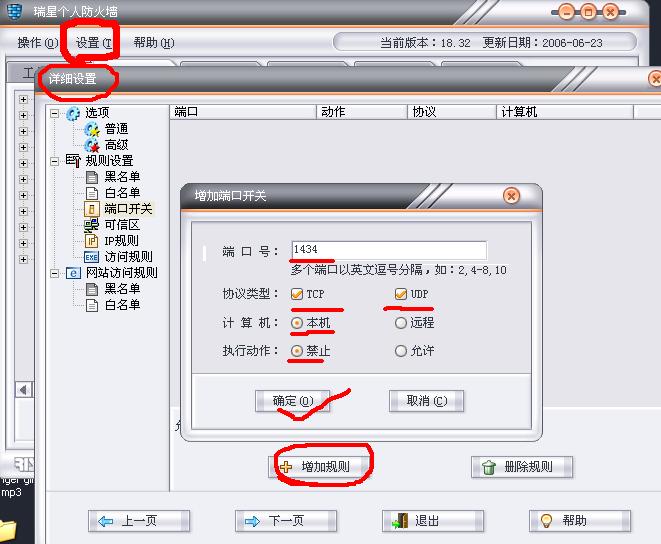Click the IP规则 icon
This screenshot has height=544, width=661.
tap(91, 241)
